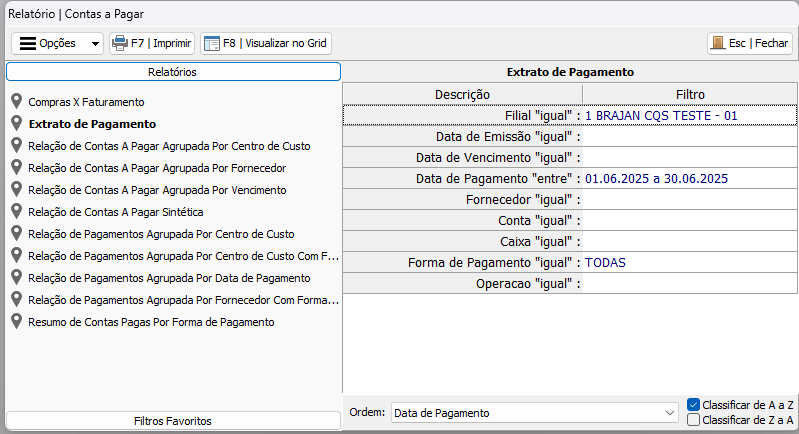Click pin icon beside Resumo de Contas Pagas

tap(17, 322)
